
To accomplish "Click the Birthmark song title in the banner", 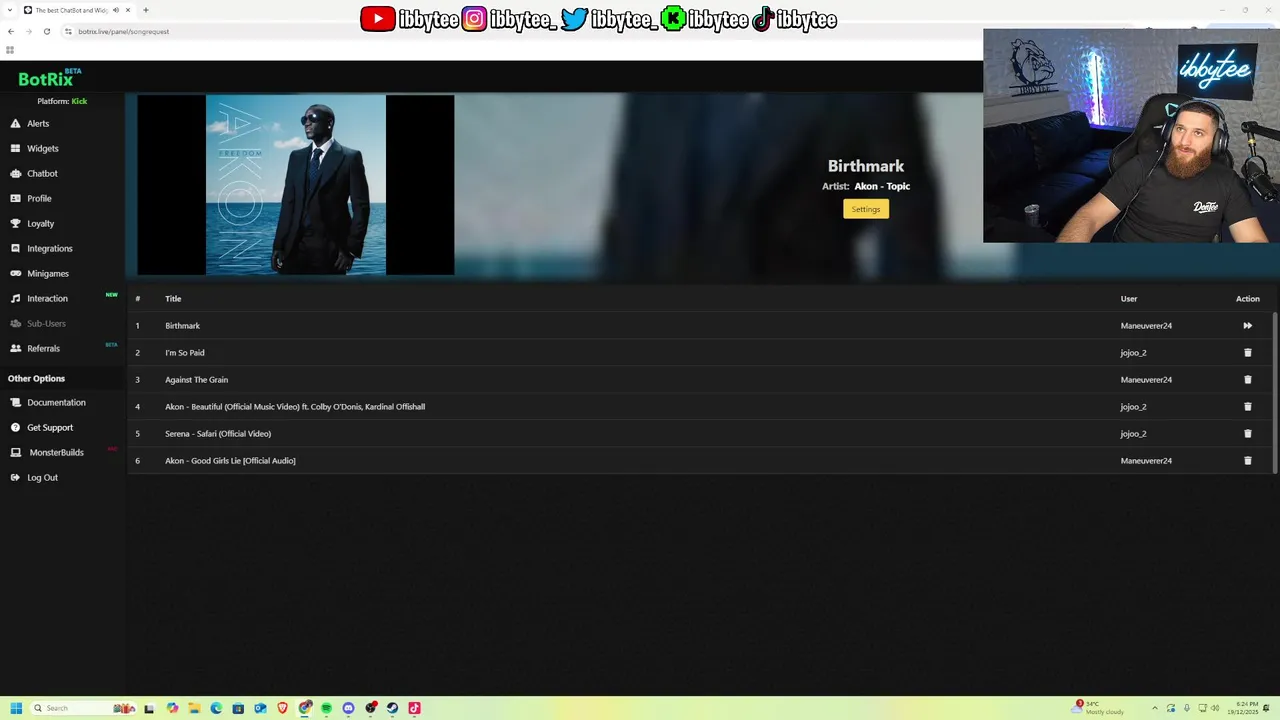I will click(x=866, y=166).
